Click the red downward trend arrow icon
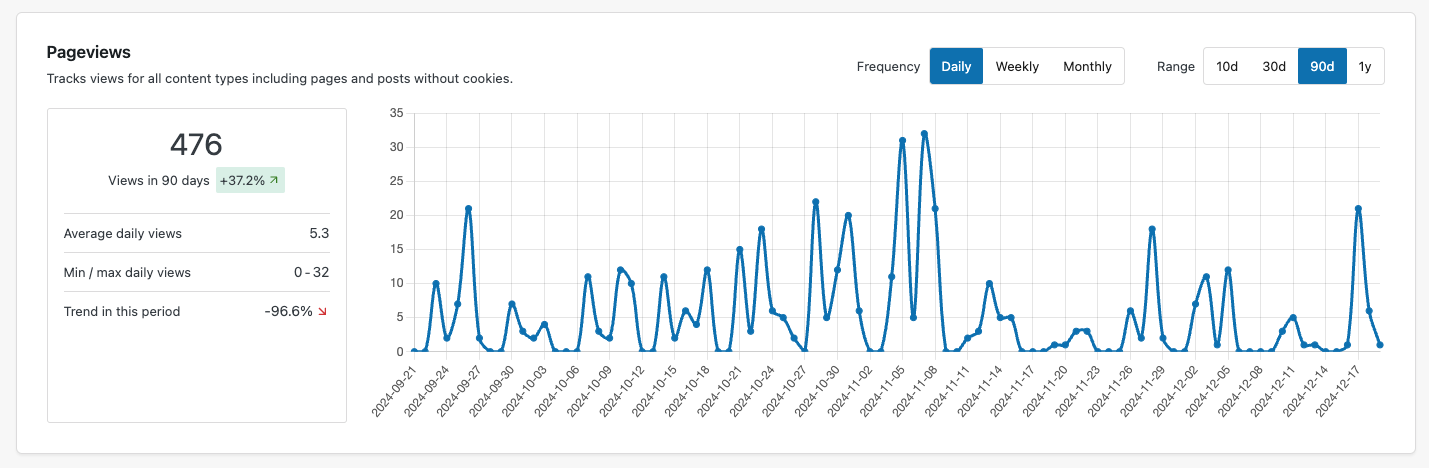This screenshot has height=468, width=1429. point(322,312)
